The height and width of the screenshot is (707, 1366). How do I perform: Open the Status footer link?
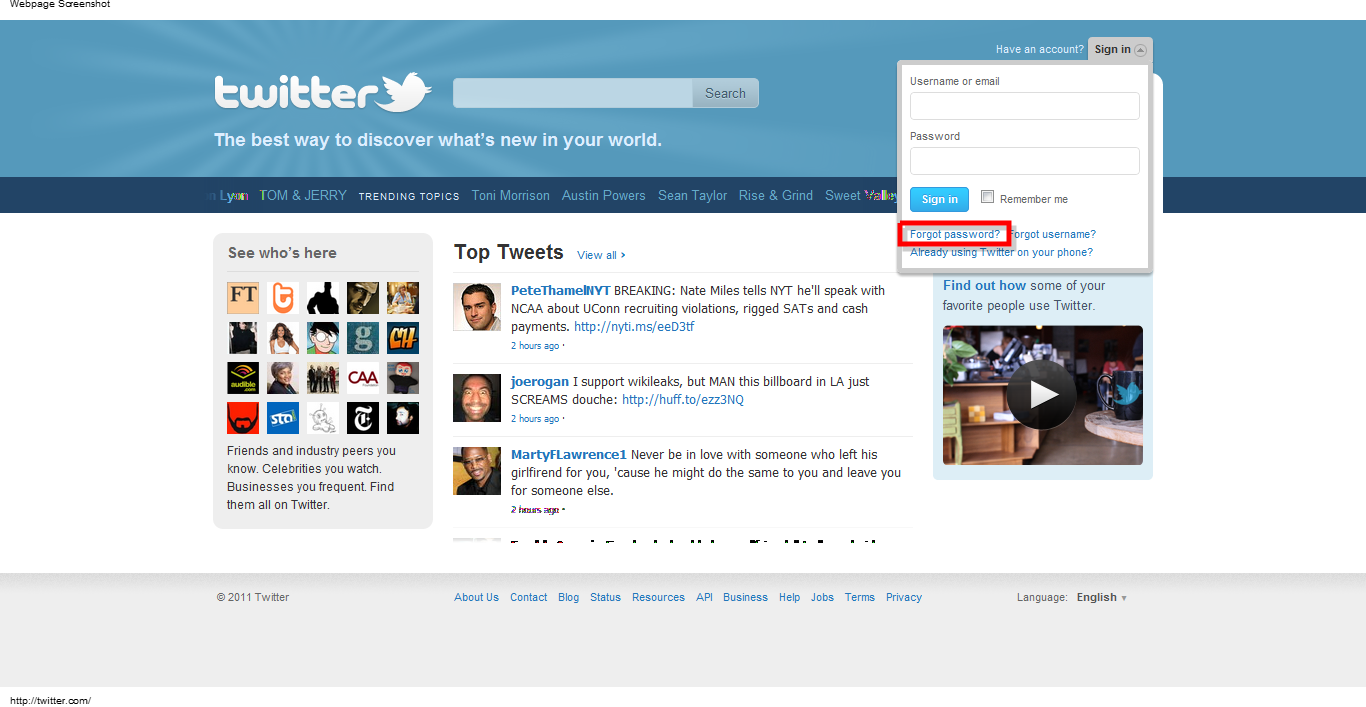(x=605, y=597)
